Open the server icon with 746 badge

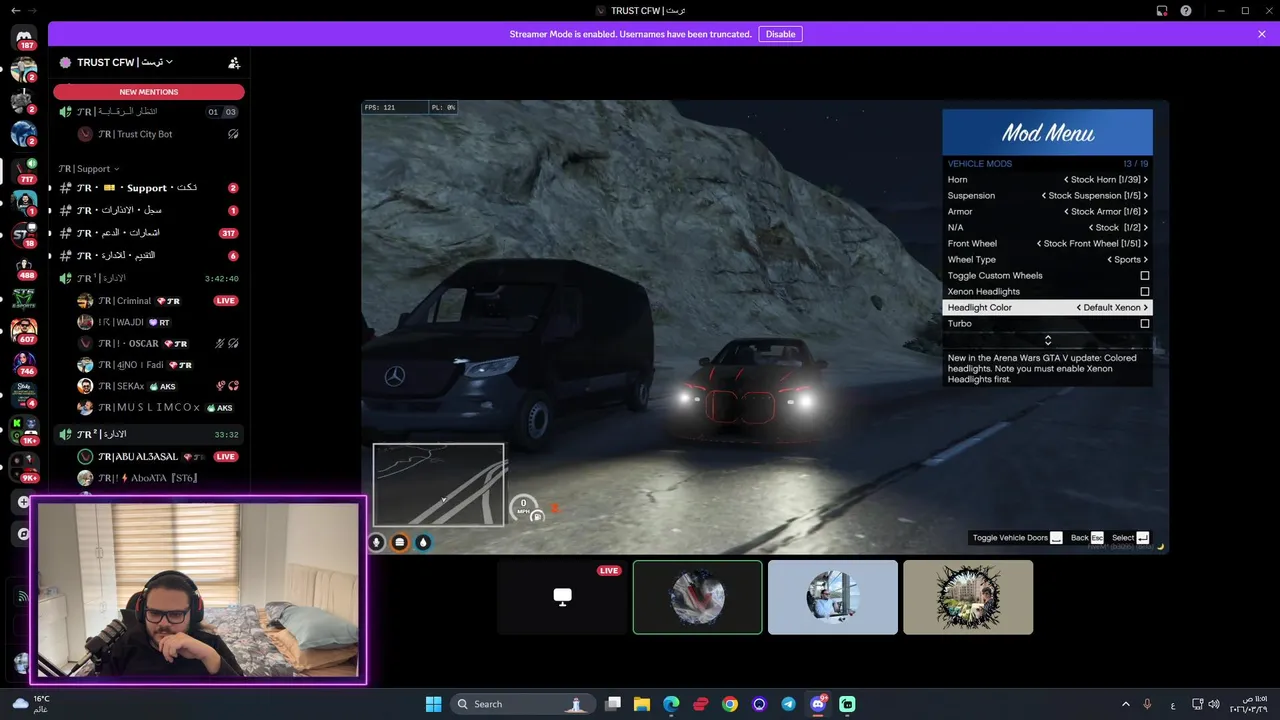click(24, 364)
